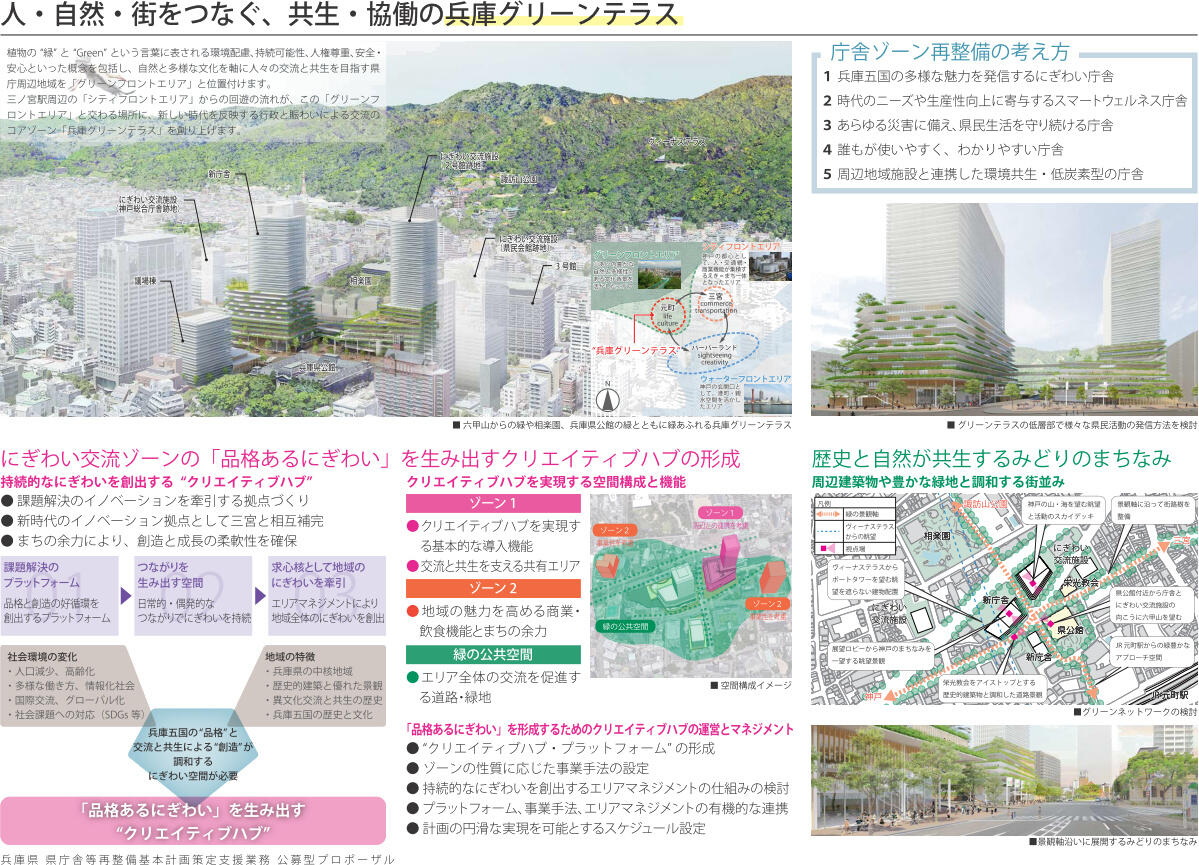Click the ウォーターフロントエリア label

pyautogui.click(x=746, y=379)
